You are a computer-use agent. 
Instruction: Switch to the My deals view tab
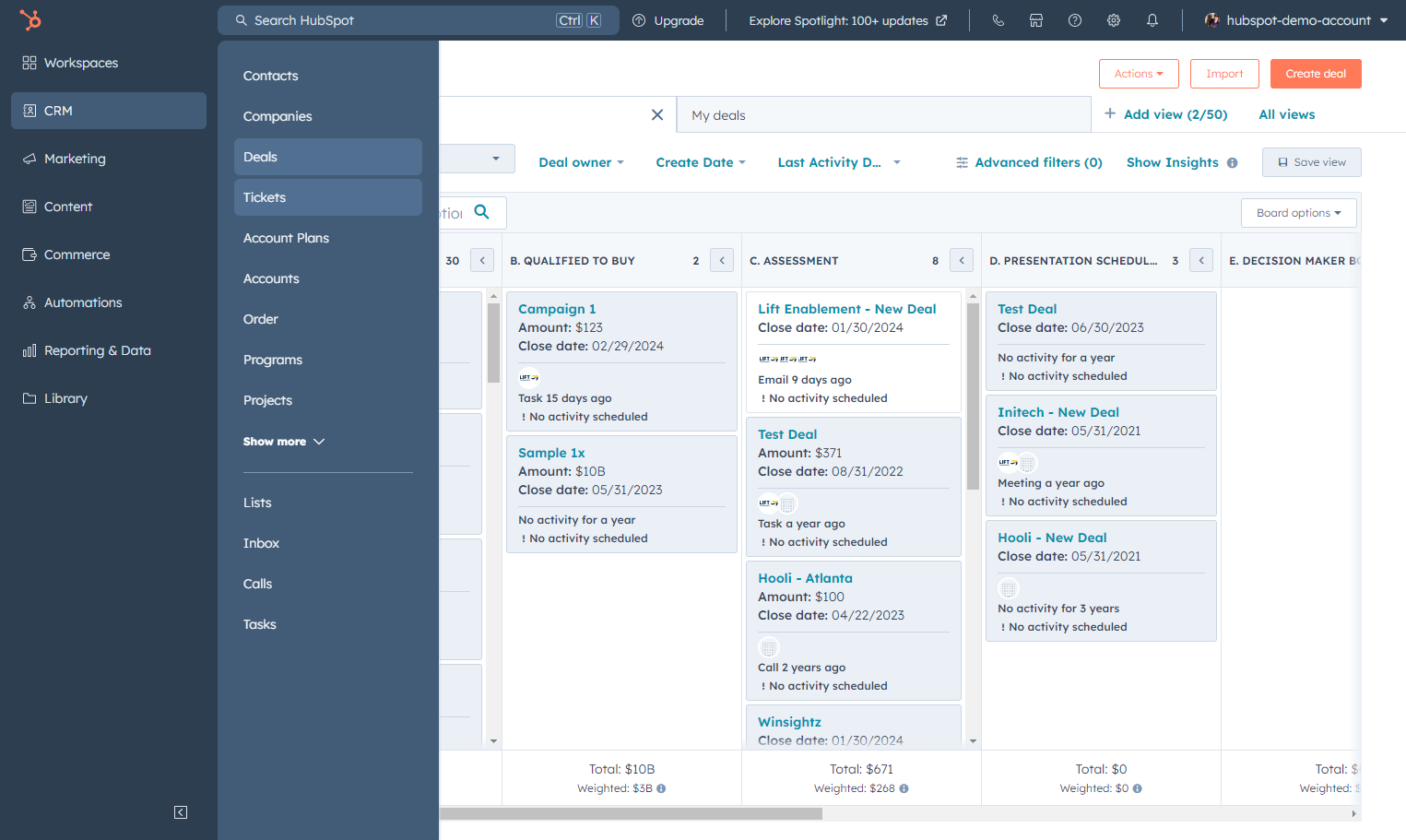coord(883,115)
